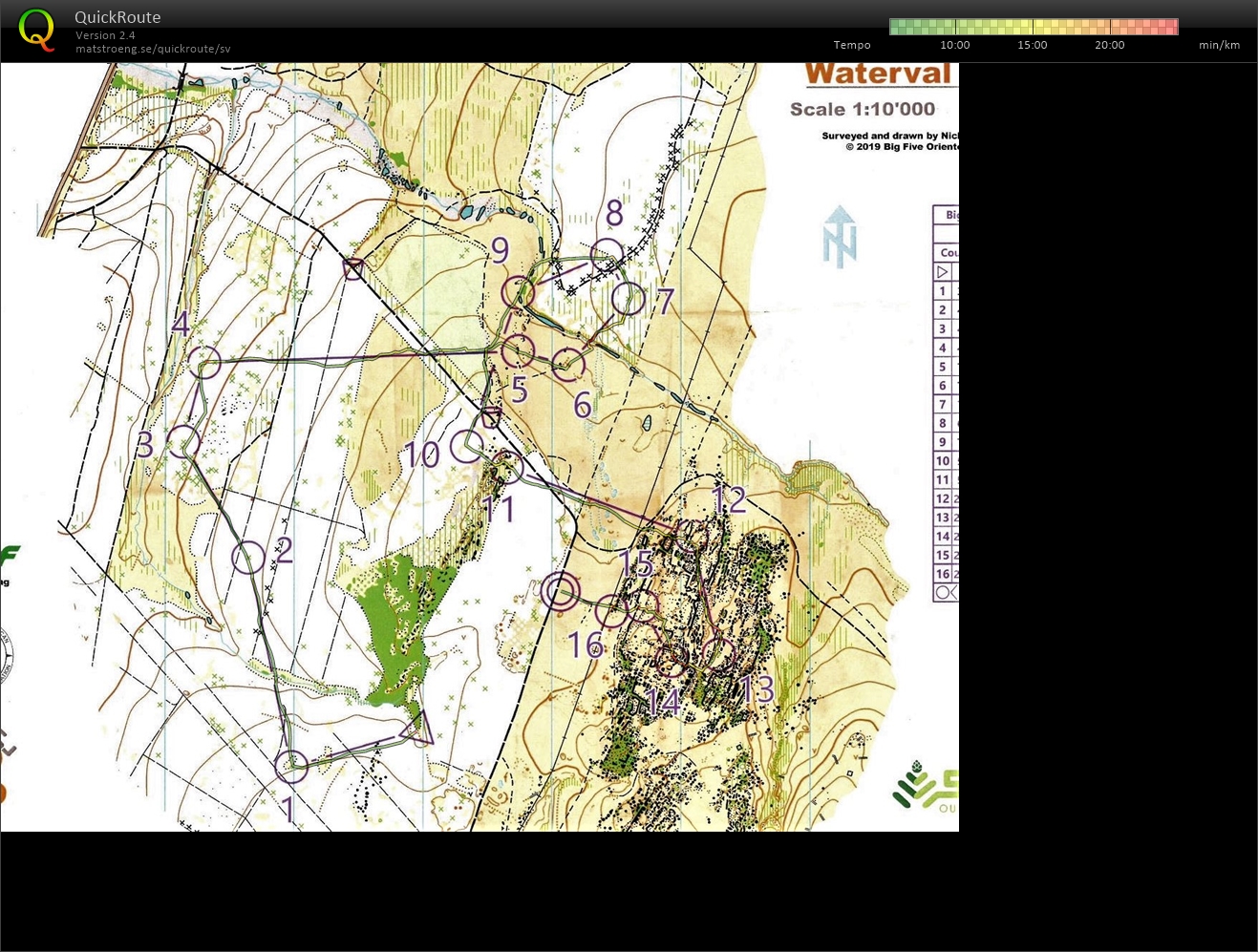Click the start triangle on the map
This screenshot has height=952, width=1258.
pos(419,730)
